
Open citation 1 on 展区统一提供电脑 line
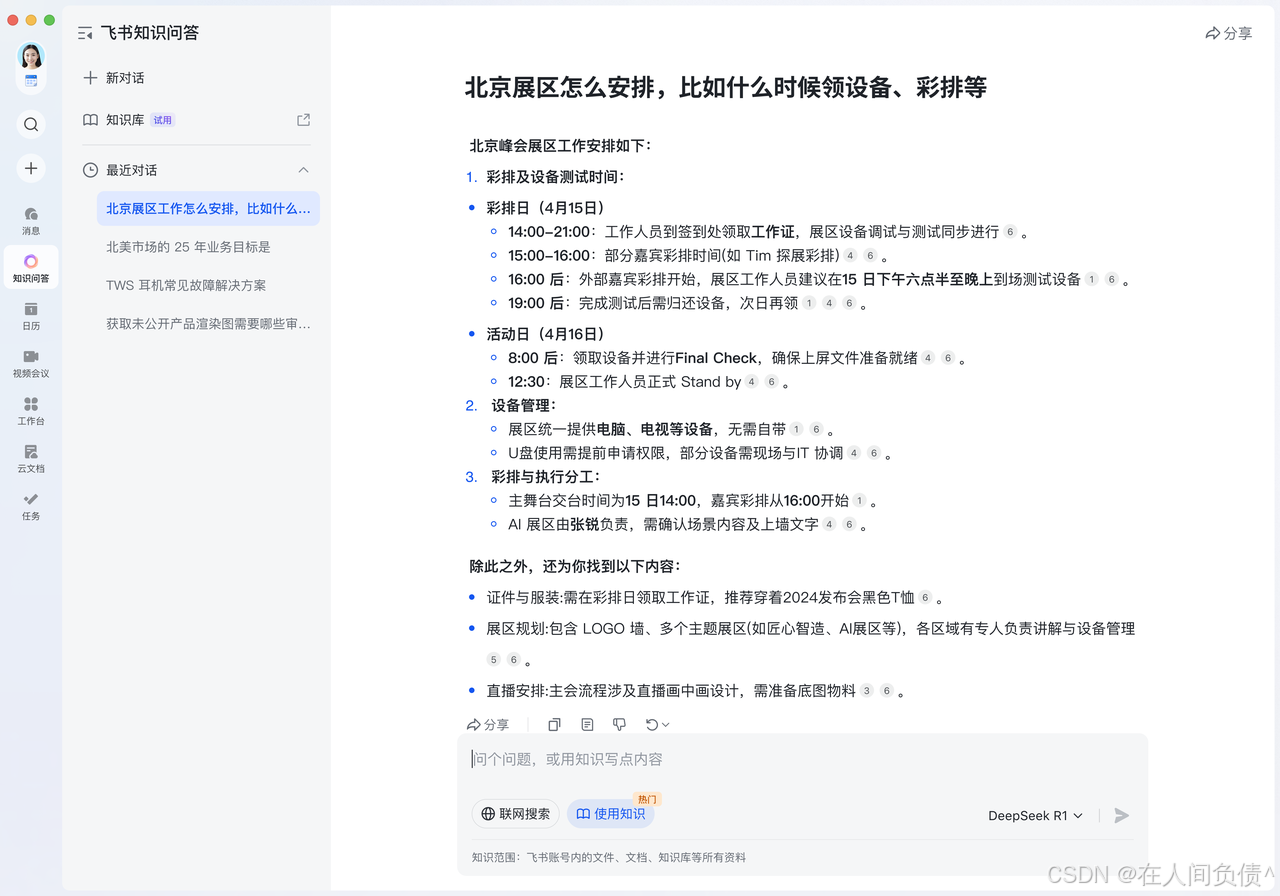tap(796, 430)
